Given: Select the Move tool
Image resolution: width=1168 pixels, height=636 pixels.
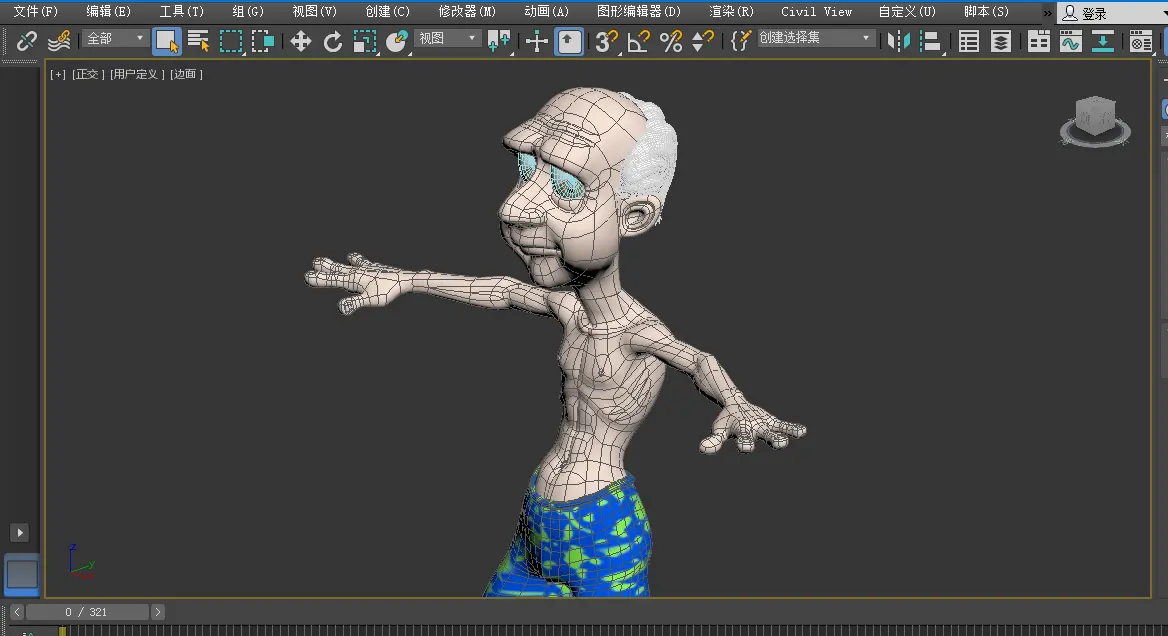Looking at the screenshot, I should coord(301,41).
